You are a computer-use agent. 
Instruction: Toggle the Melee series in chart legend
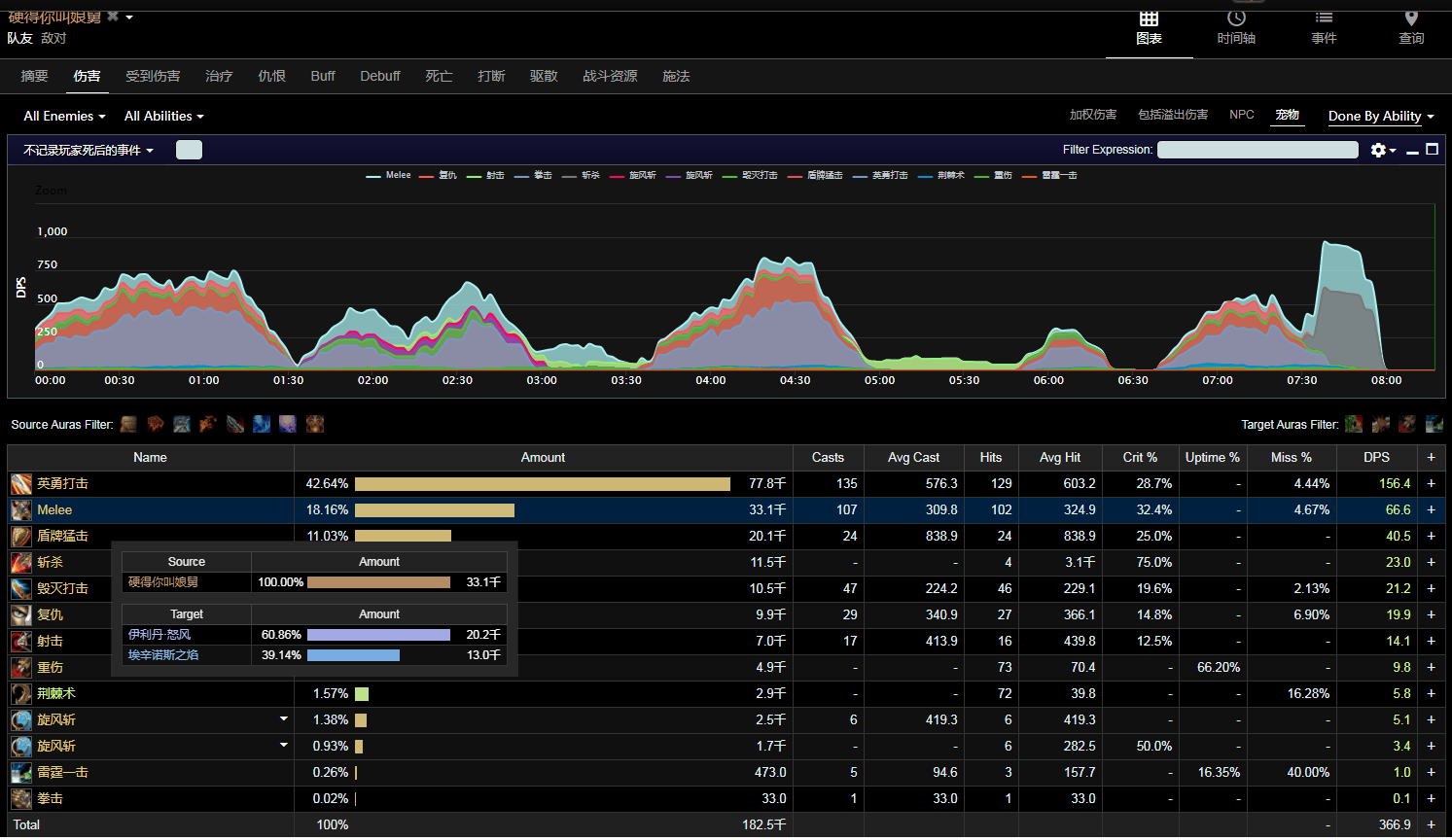tap(389, 175)
